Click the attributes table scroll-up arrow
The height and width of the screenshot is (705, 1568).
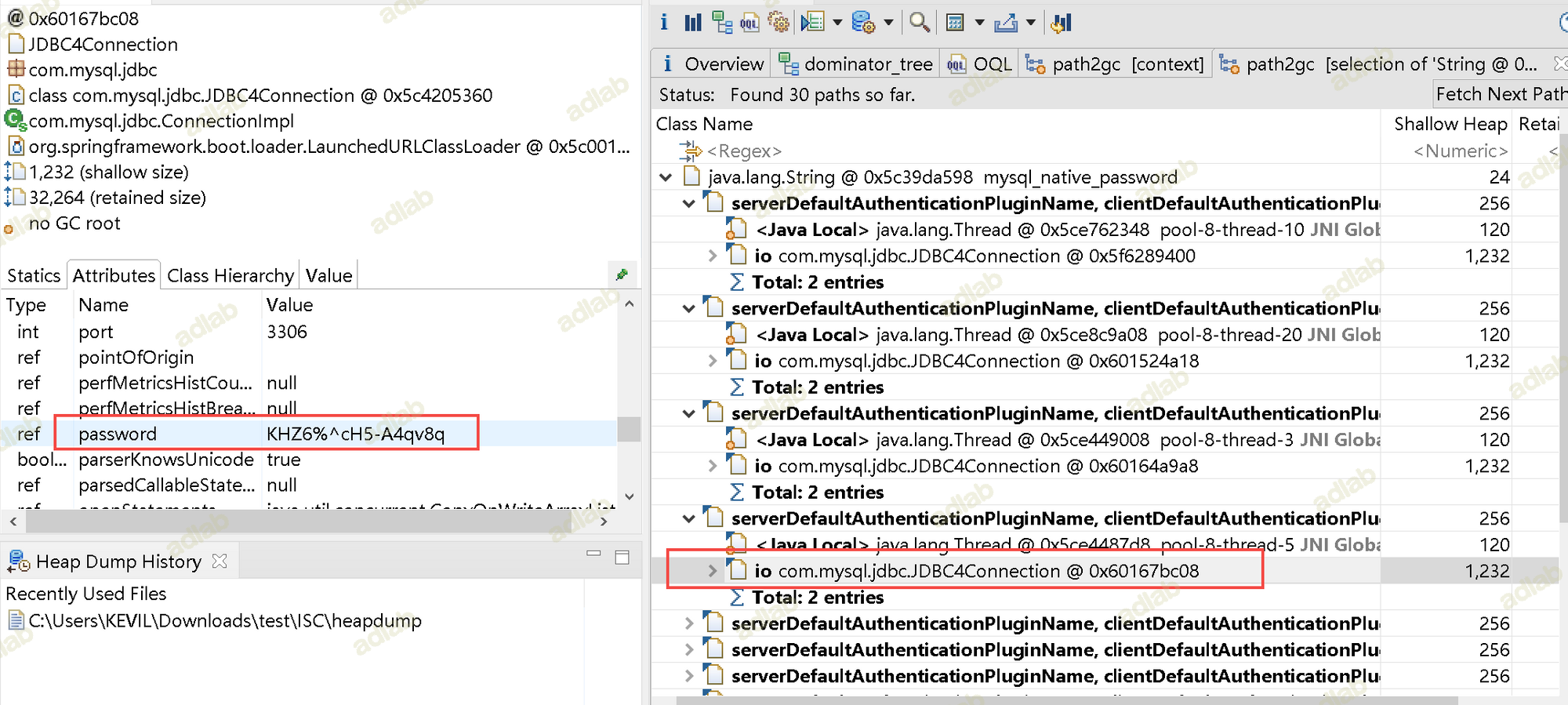coord(629,303)
